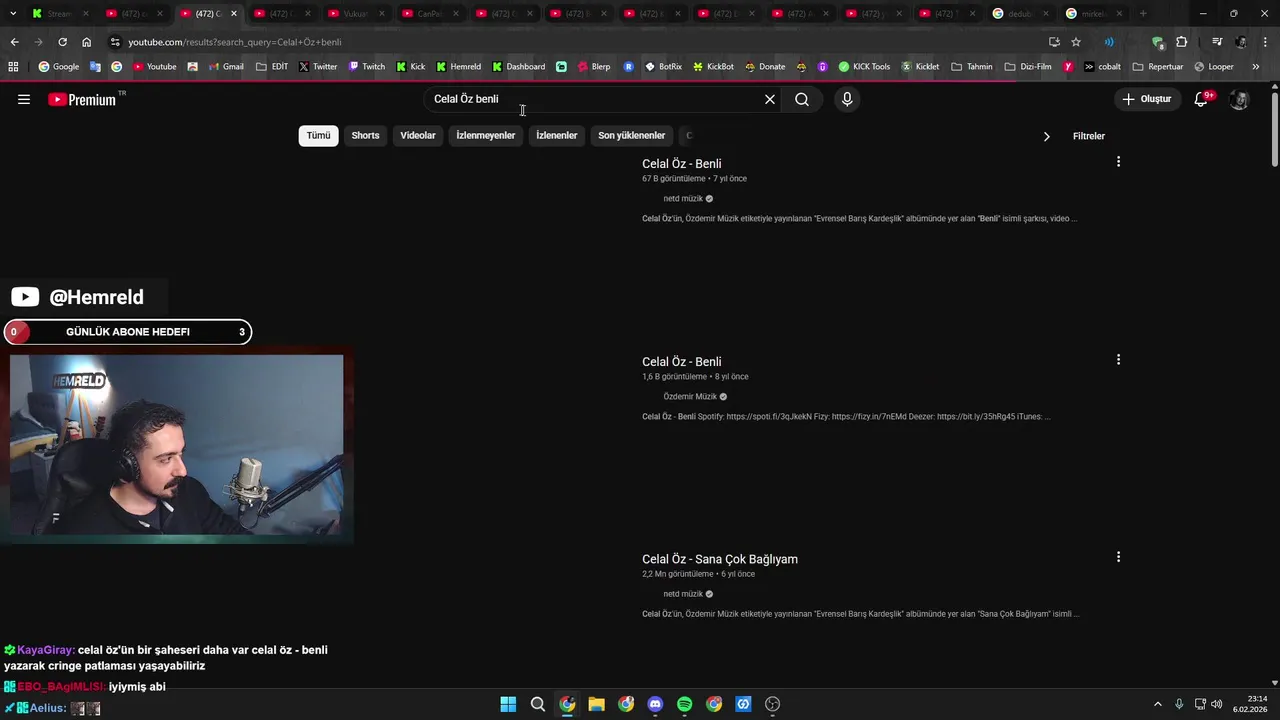This screenshot has width=1280, height=720.
Task: Open the KICK Tools bookmark
Action: click(x=865, y=67)
